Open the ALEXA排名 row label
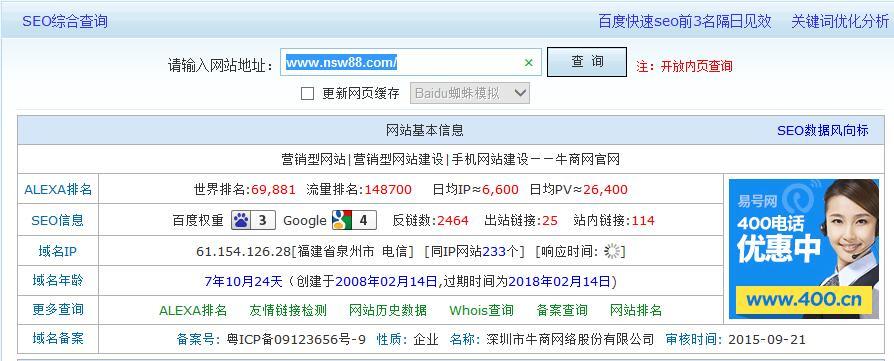Image resolution: width=894 pixels, height=361 pixels. tap(58, 190)
